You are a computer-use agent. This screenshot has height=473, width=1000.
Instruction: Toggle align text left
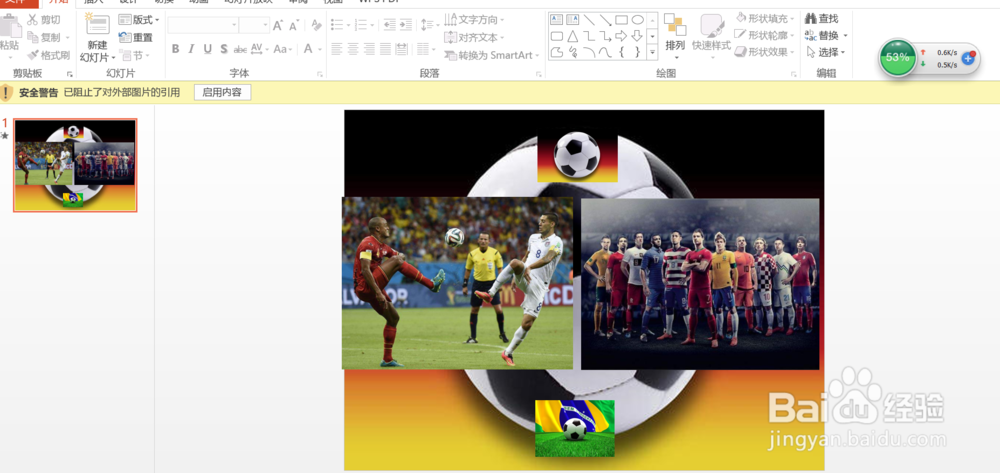[x=337, y=49]
